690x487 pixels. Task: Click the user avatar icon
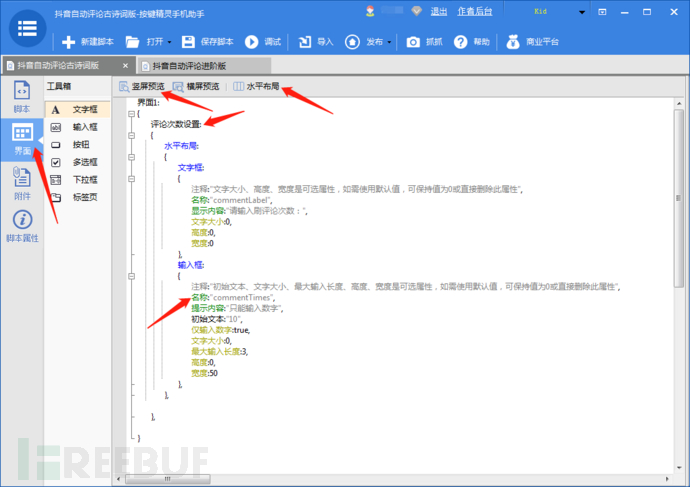click(370, 11)
